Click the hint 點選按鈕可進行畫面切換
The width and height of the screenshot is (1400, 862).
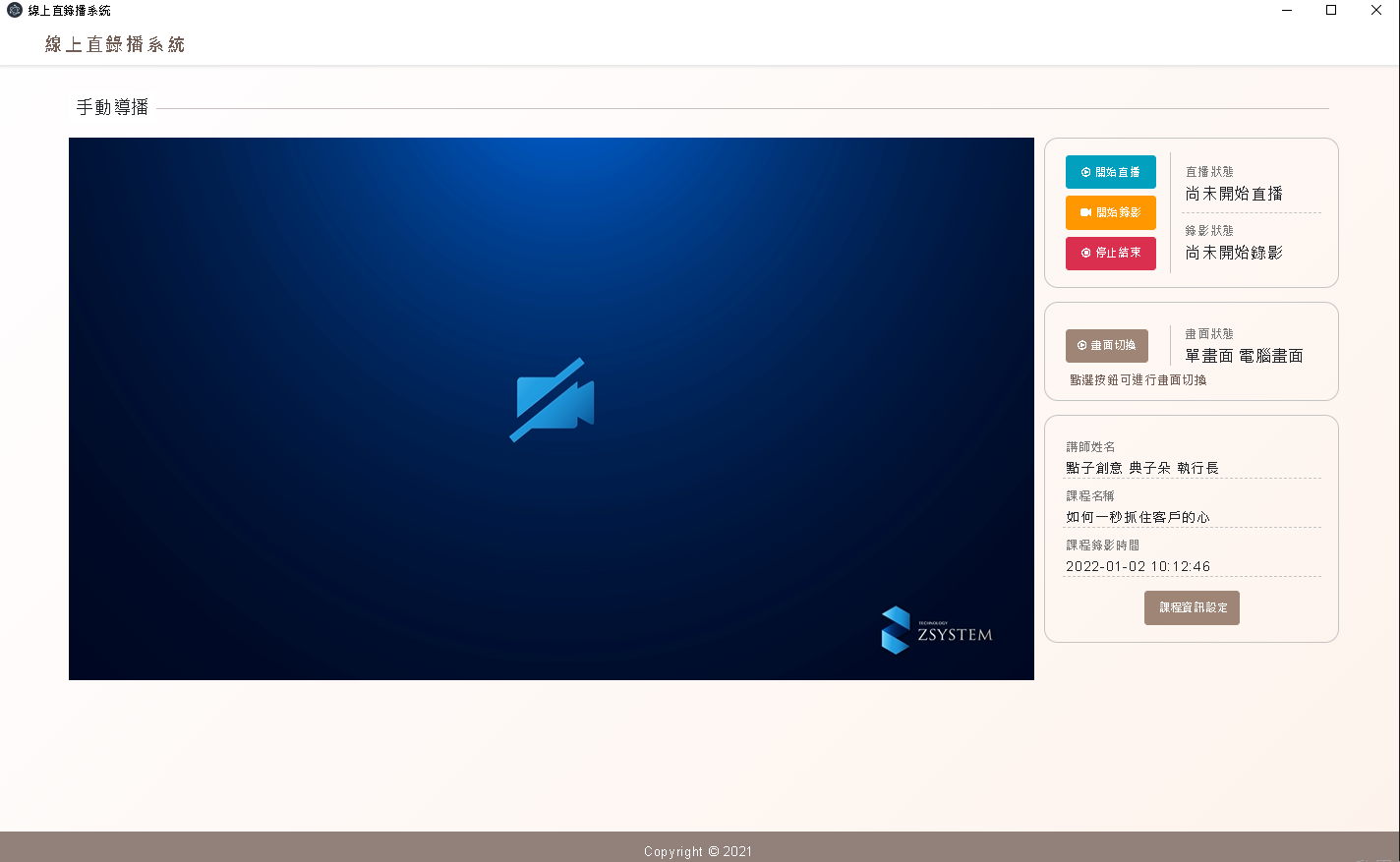(x=1138, y=379)
